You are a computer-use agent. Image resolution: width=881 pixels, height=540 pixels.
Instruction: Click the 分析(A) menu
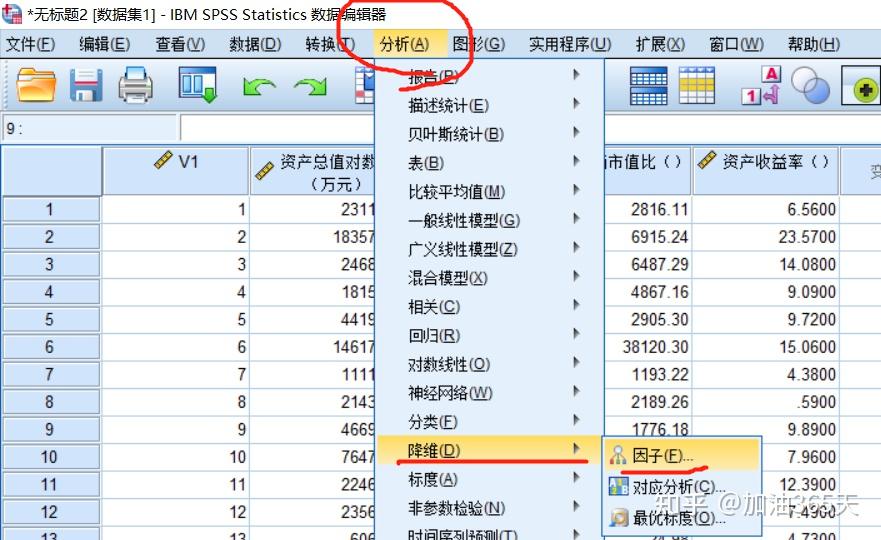click(x=405, y=44)
